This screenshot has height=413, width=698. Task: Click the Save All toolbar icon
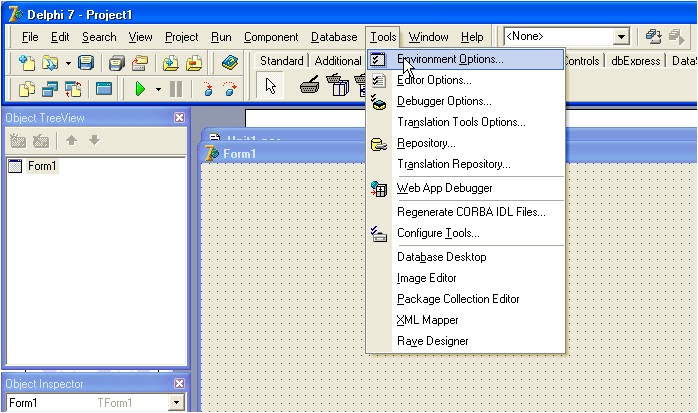[117, 63]
